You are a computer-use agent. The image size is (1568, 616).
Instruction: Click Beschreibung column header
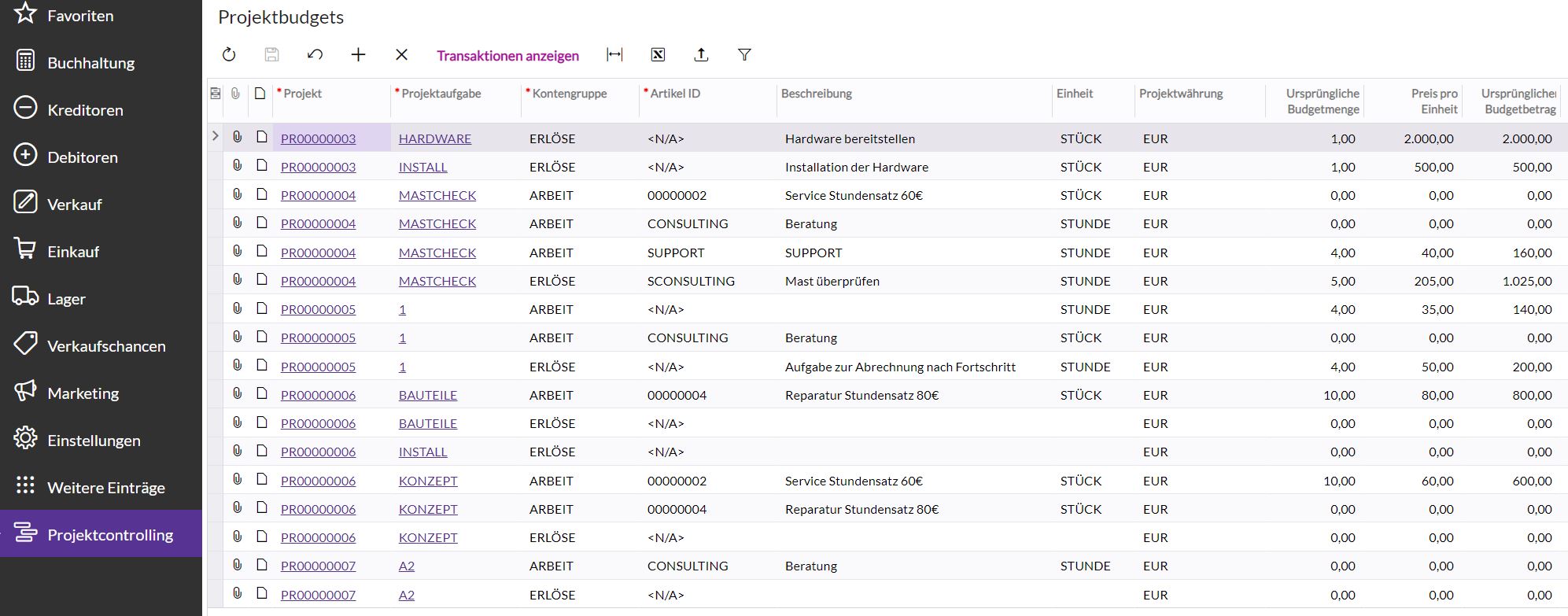(x=817, y=94)
